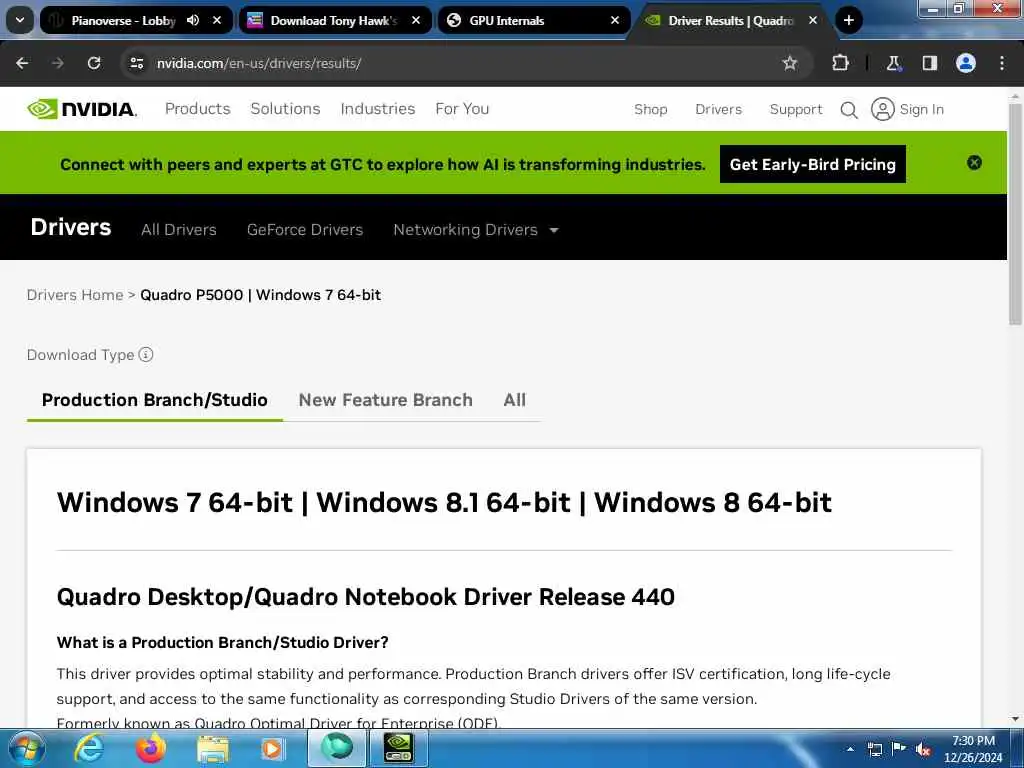Toggle the browser side panel icon
1024x768 pixels.
click(929, 63)
